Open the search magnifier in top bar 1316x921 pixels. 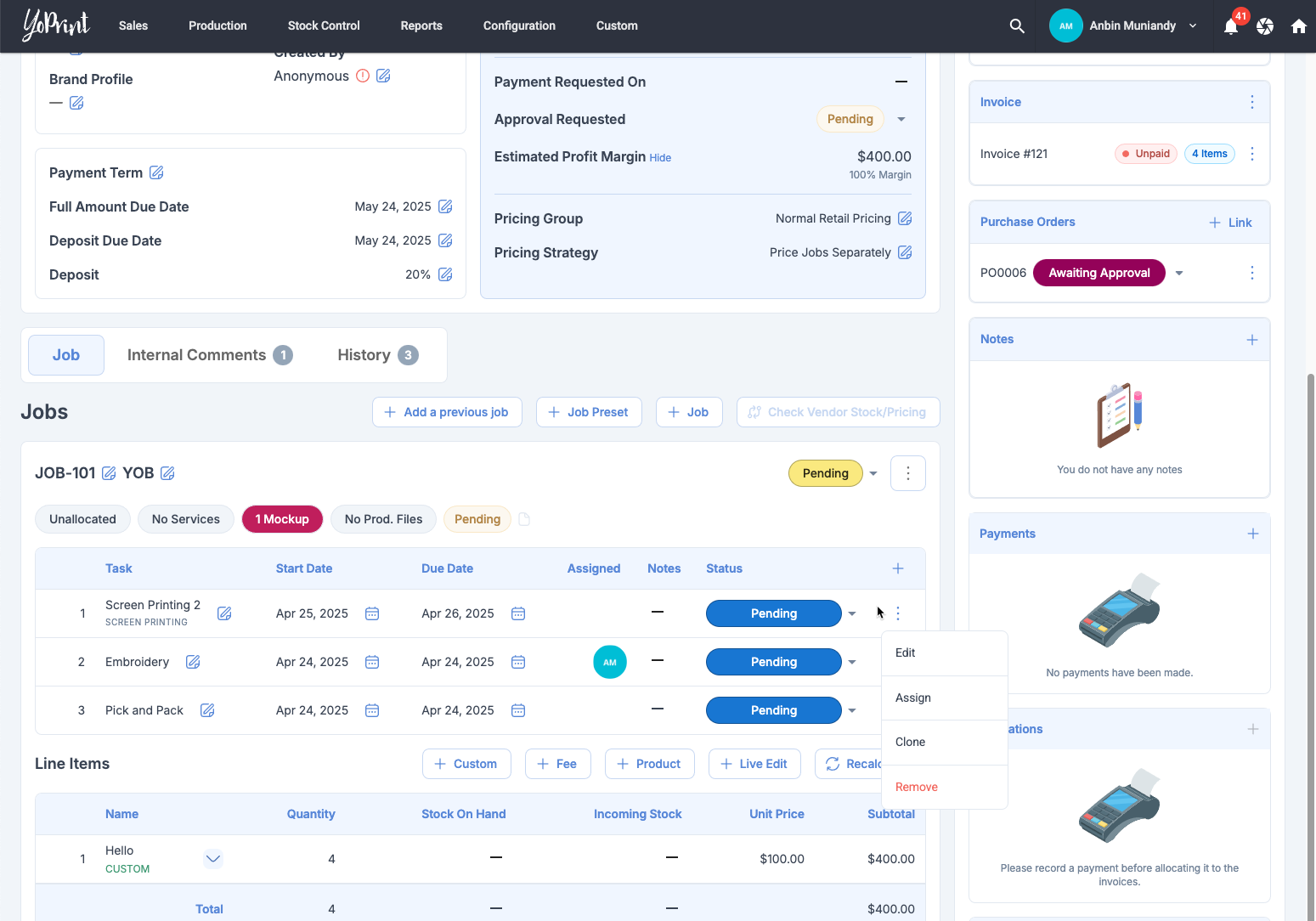[1016, 26]
